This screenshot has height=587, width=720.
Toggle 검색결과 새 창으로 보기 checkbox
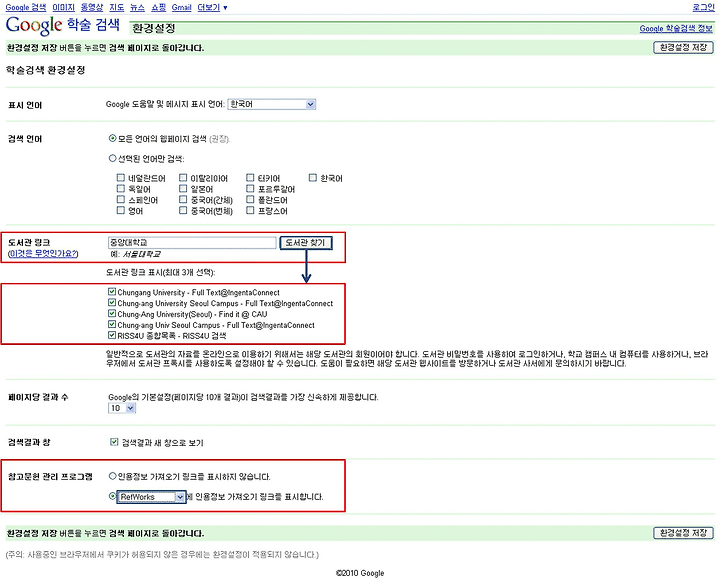coord(114,442)
